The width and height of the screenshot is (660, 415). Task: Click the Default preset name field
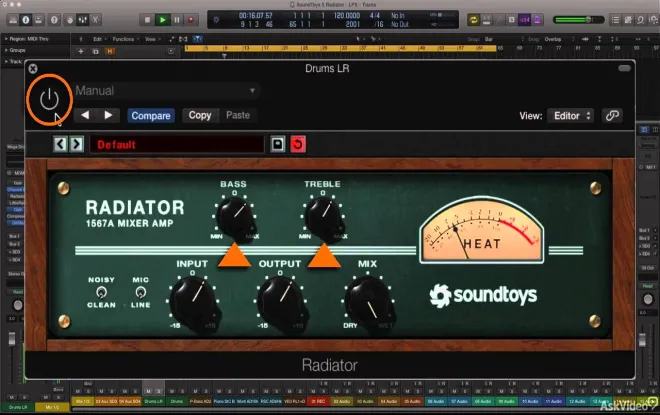click(x=177, y=144)
